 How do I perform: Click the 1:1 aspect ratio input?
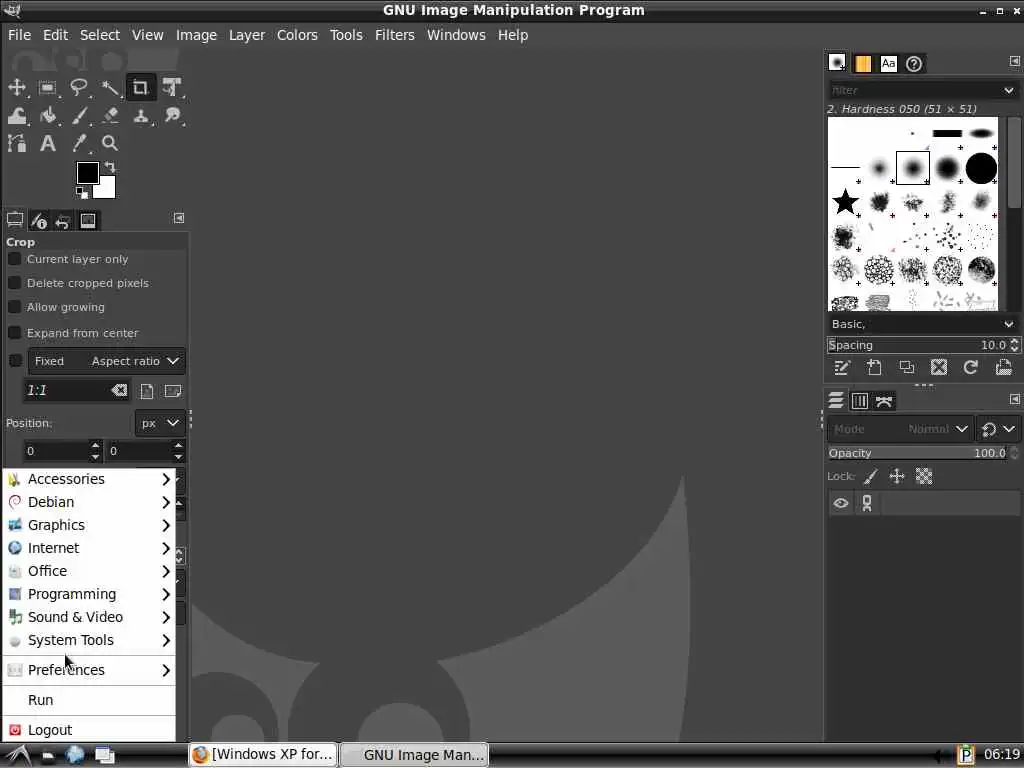(65, 391)
